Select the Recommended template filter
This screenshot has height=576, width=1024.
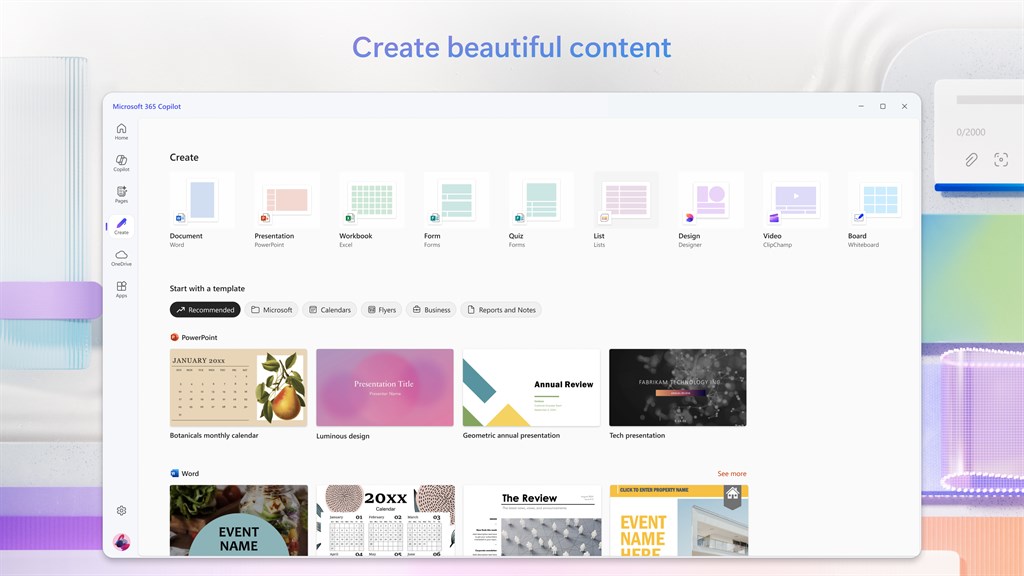205,310
